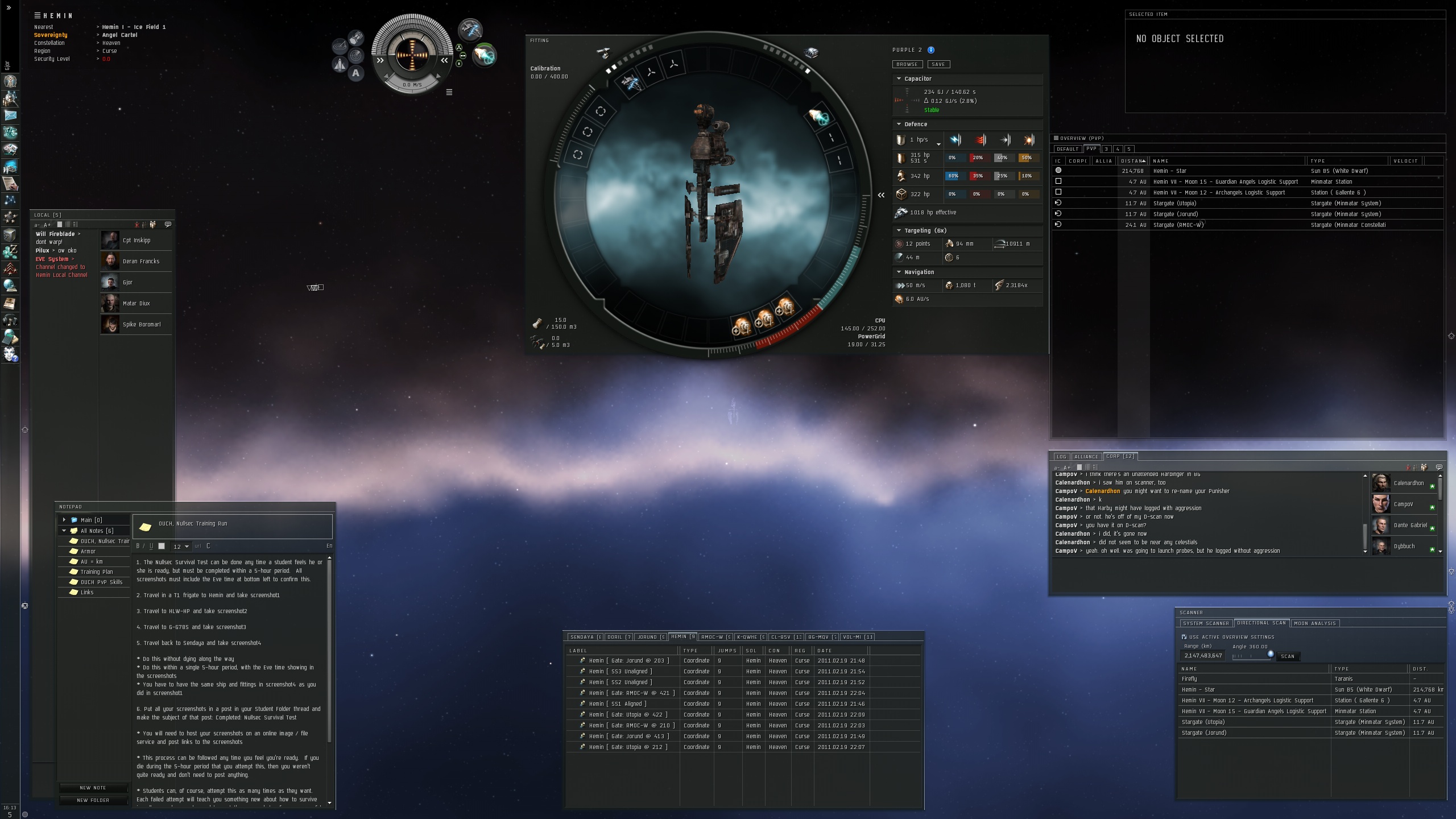1456x819 pixels.
Task: Click the Range (km) input field
Action: (1202, 656)
